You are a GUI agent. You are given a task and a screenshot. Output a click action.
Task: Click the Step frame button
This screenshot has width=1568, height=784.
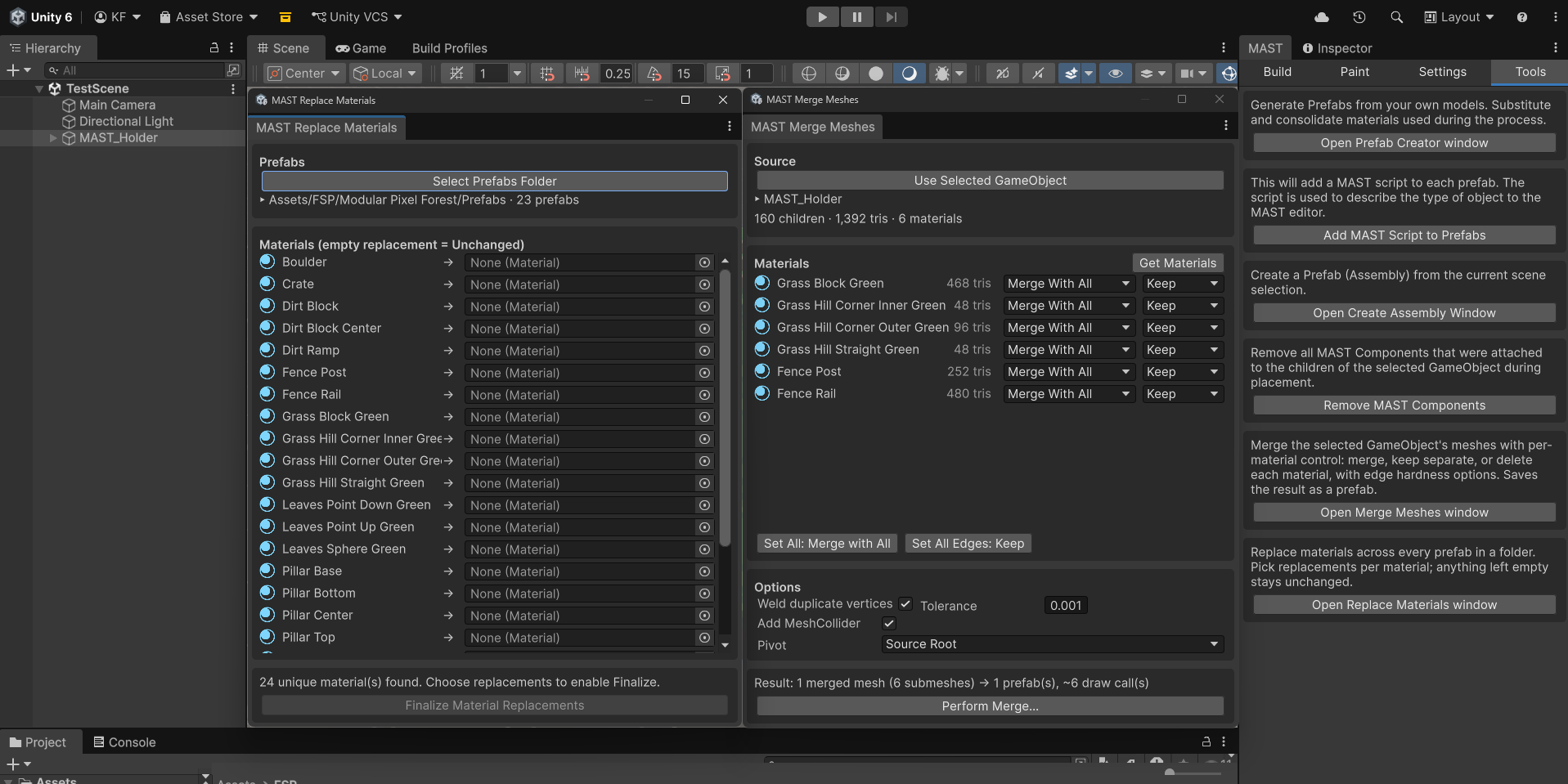892,17
